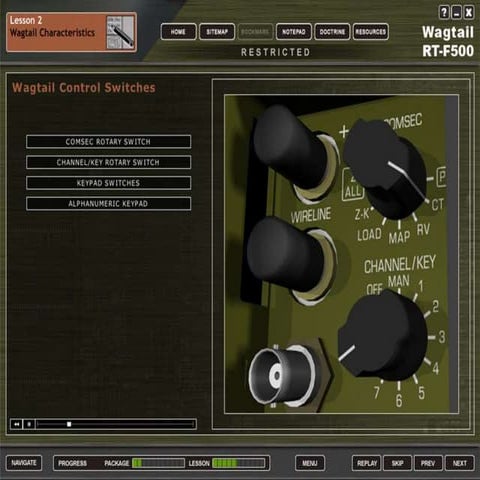Select COMSEC ROTARY SWITCH topic
Viewport: 480px width, 480px height.
click(109, 142)
